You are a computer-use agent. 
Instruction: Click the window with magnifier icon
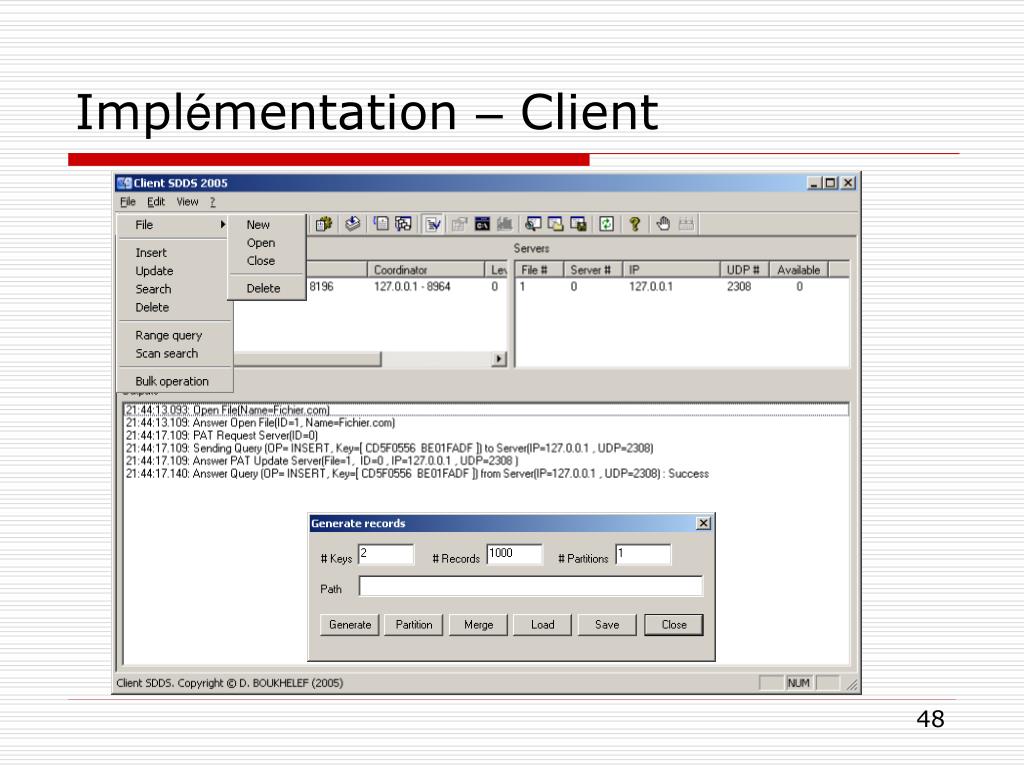click(534, 224)
